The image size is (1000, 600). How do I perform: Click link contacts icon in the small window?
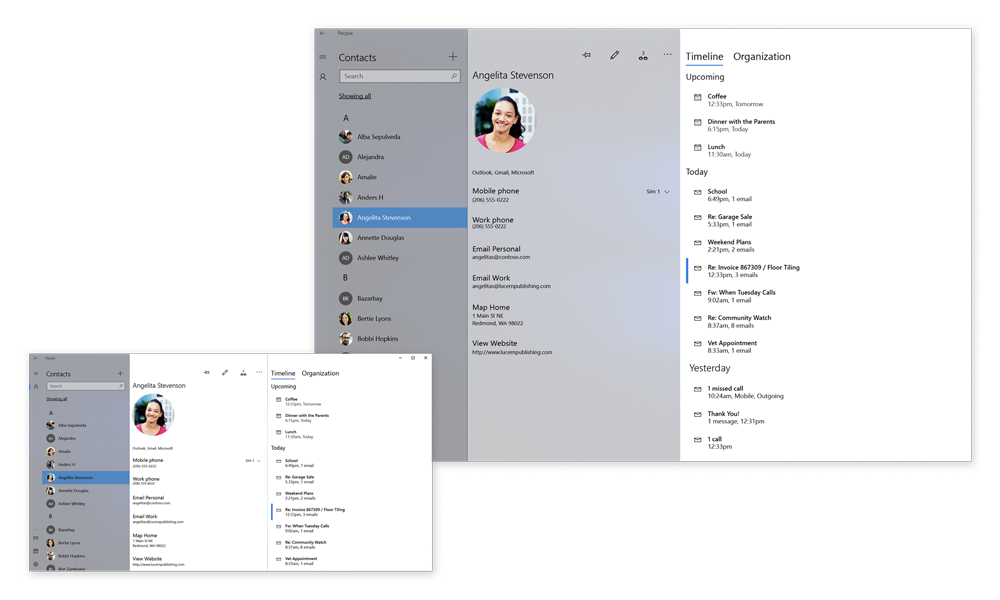243,373
